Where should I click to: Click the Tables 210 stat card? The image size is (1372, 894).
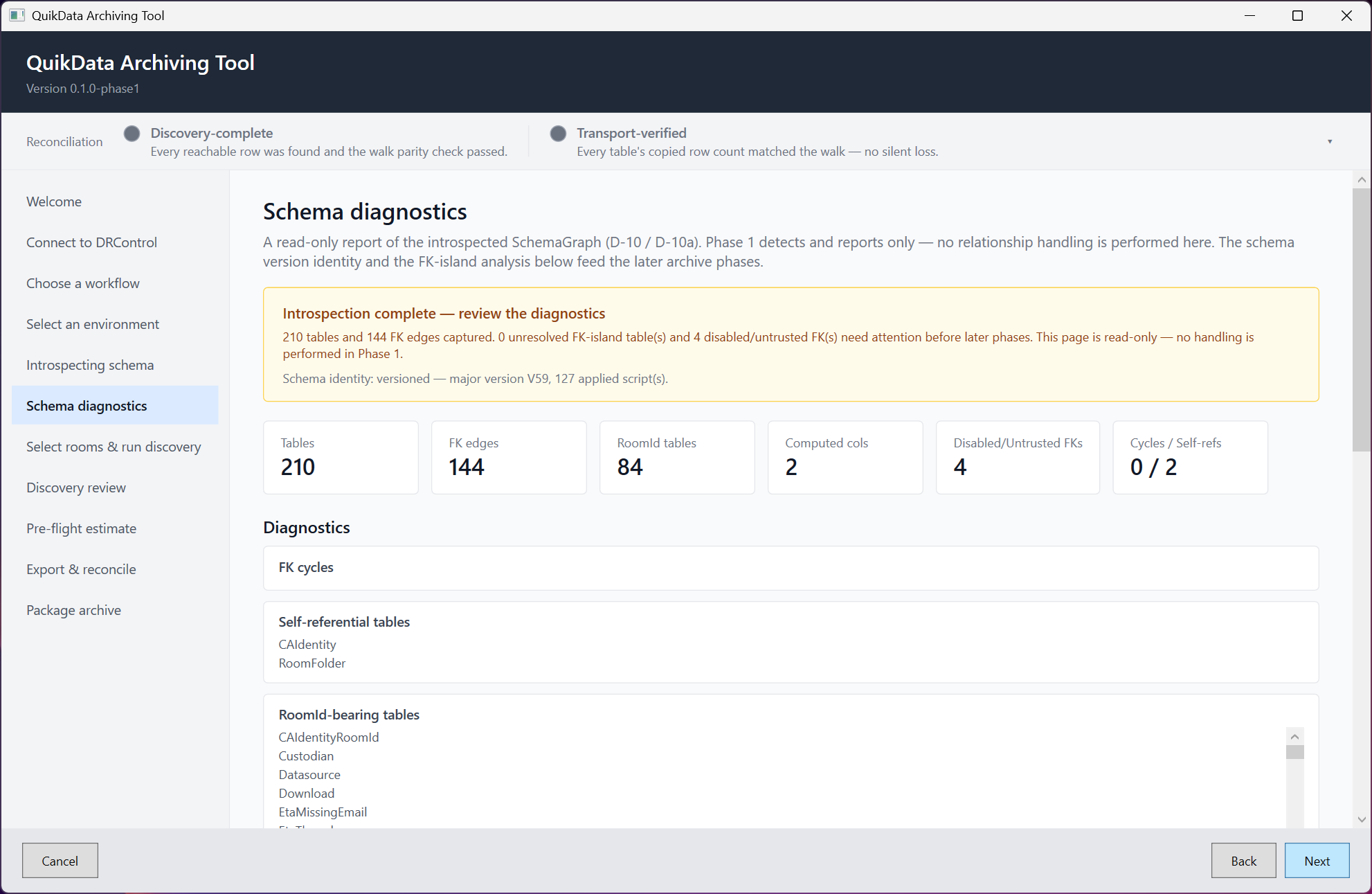click(x=341, y=458)
